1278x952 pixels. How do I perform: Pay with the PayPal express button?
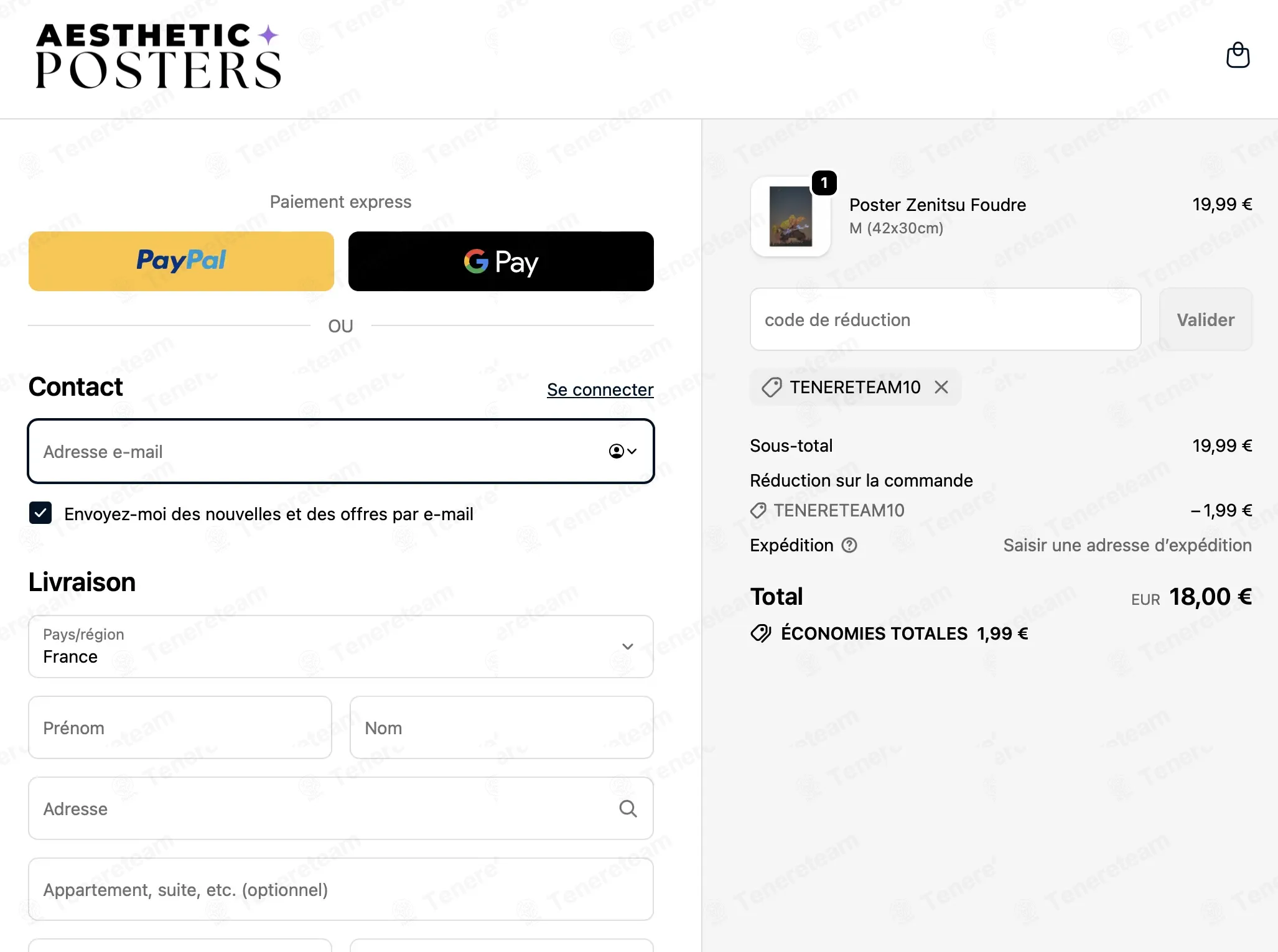[x=181, y=261]
